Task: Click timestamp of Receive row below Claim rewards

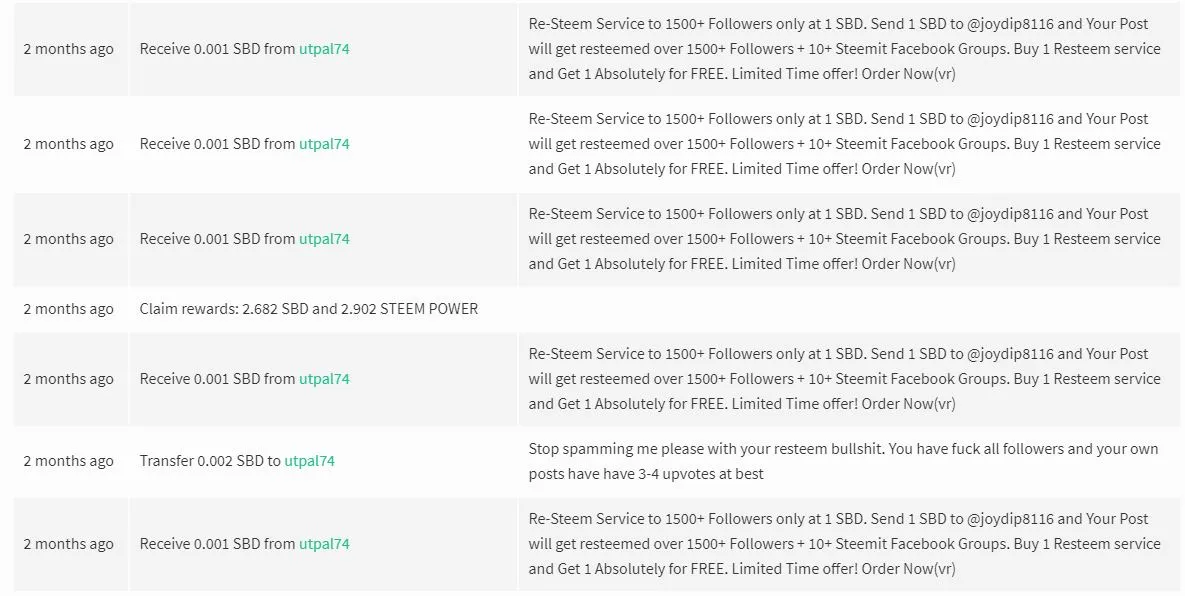Action: [69, 379]
